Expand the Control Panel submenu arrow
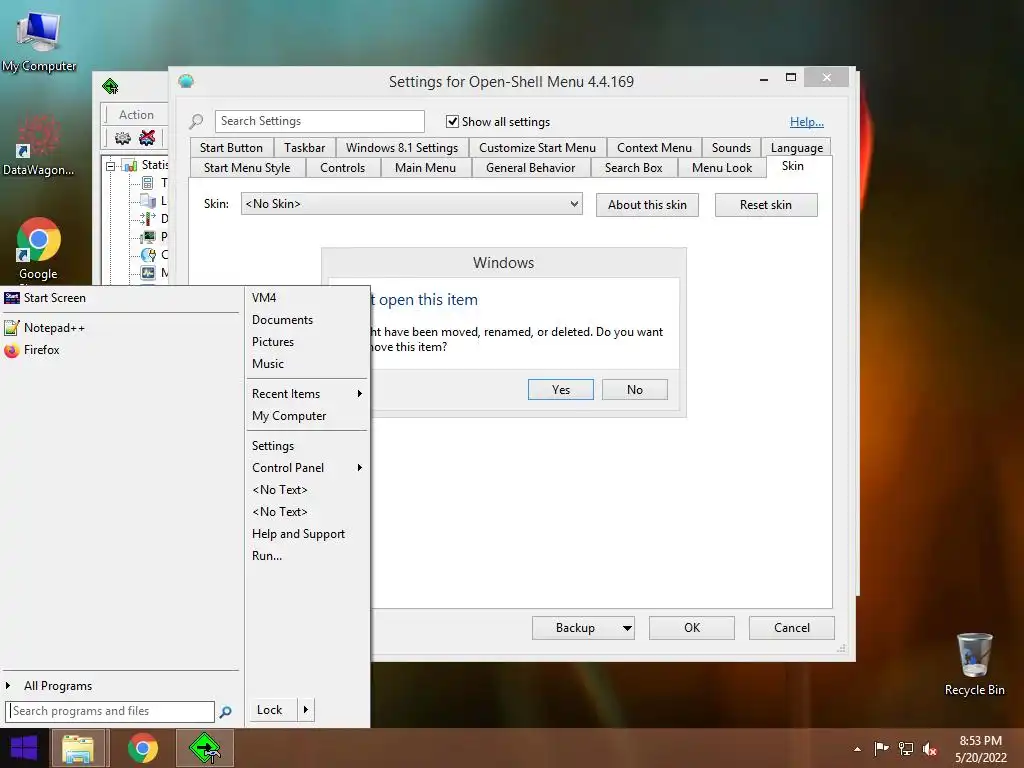This screenshot has width=1024, height=768. point(359,468)
